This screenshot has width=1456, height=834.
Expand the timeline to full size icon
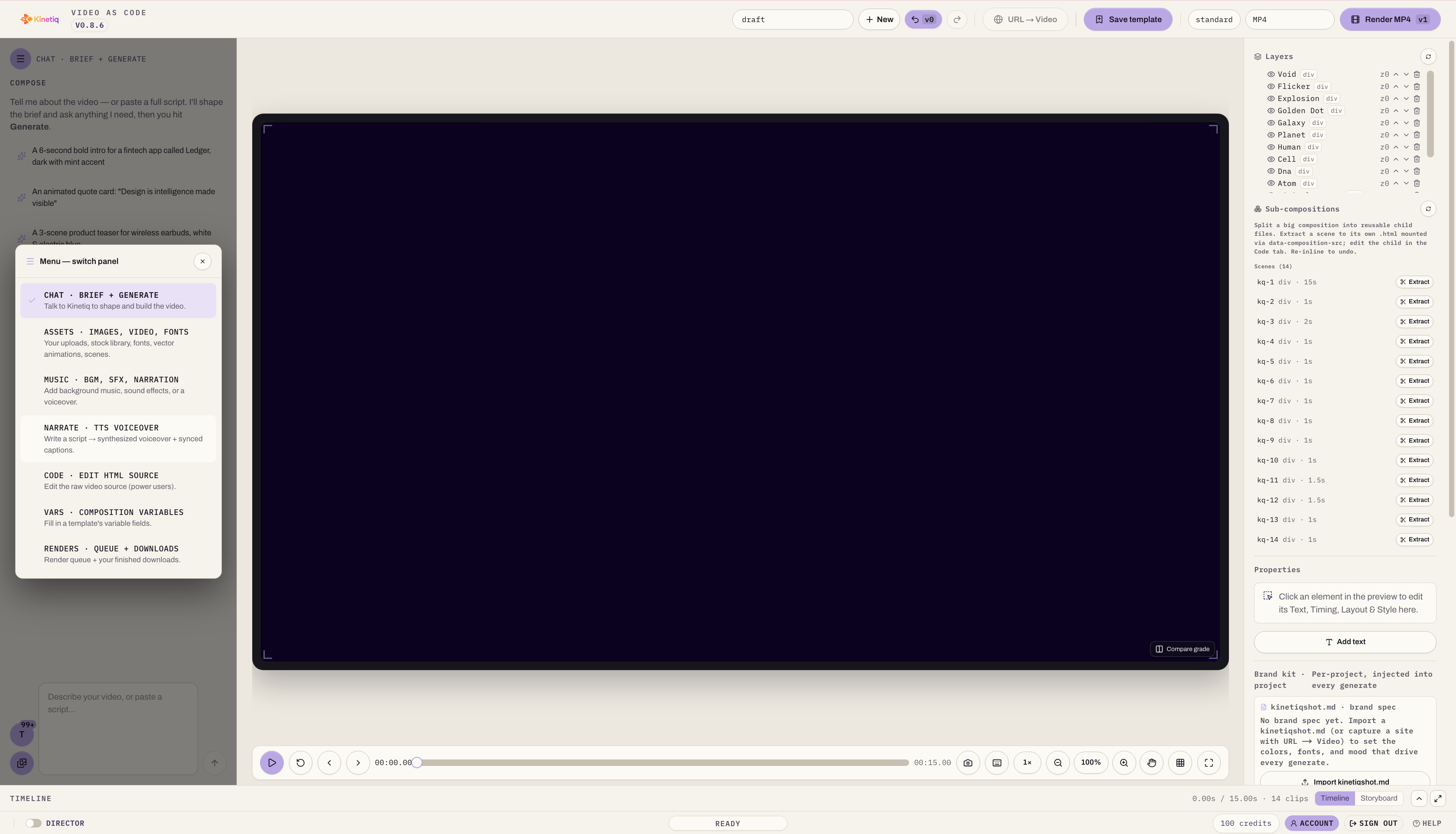pyautogui.click(x=1438, y=798)
